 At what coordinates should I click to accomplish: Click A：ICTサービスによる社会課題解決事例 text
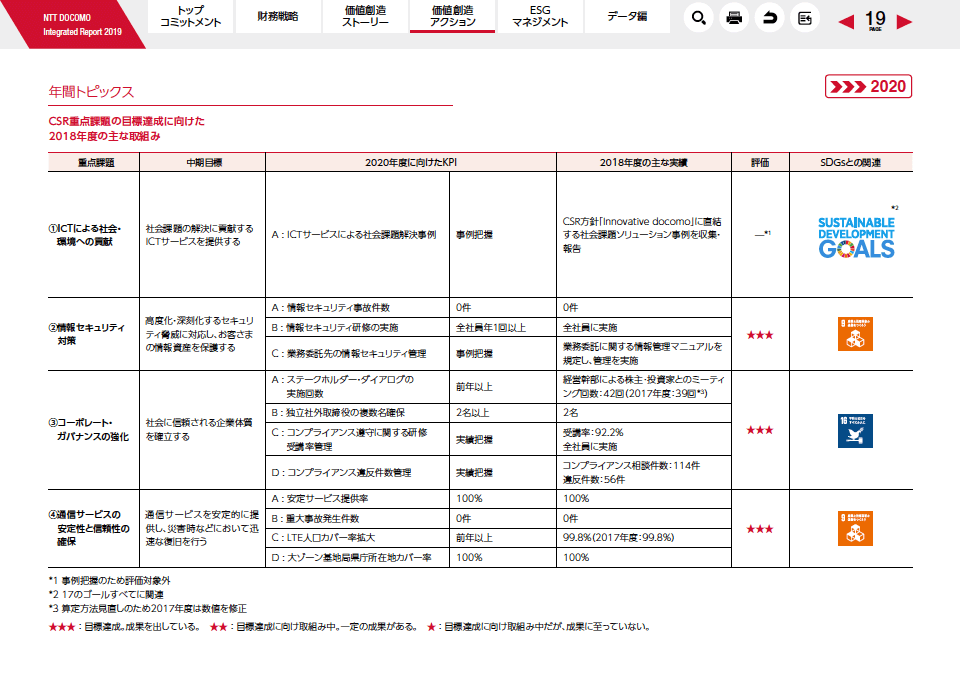point(354,234)
